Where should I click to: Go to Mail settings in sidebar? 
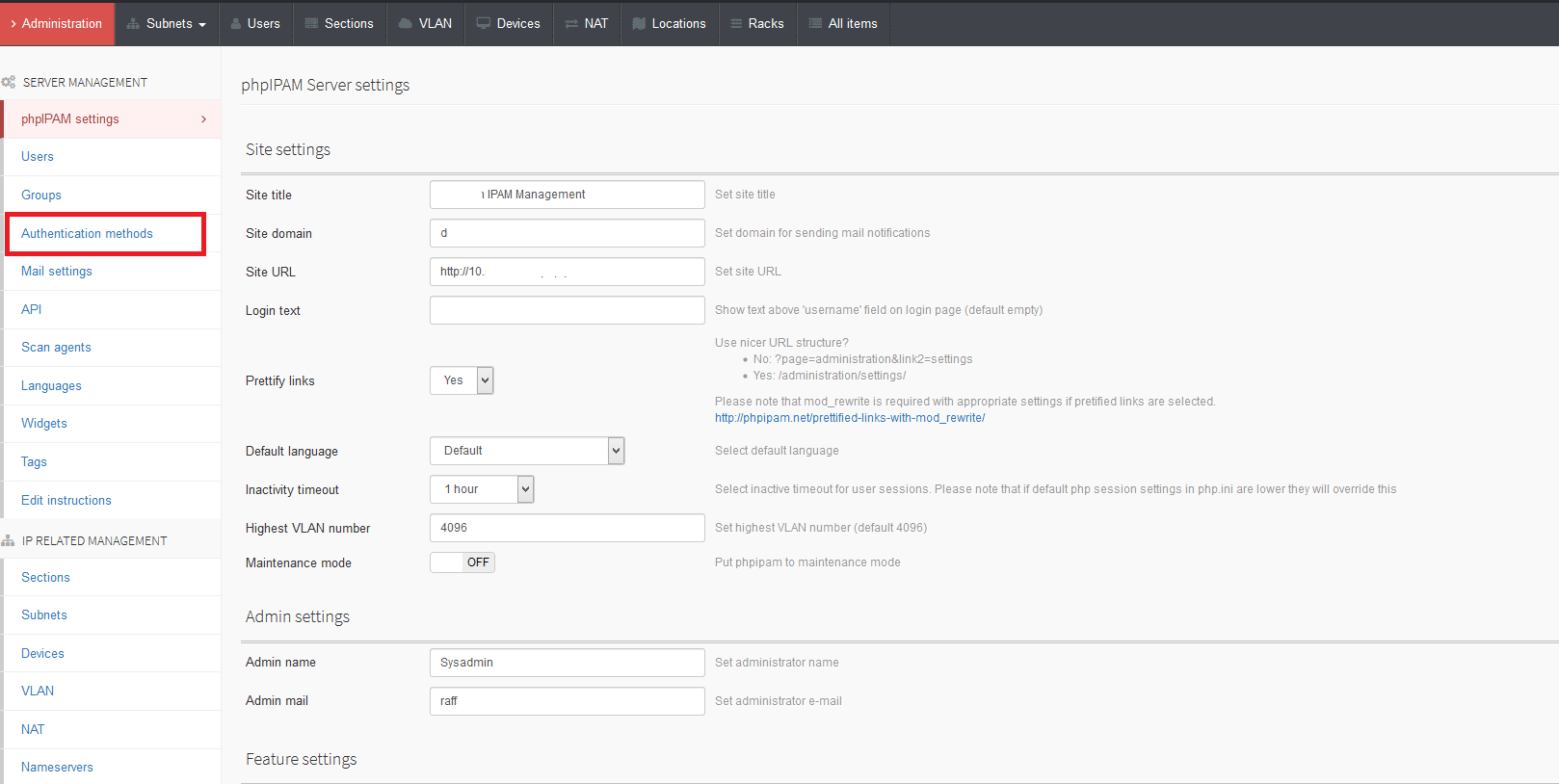pos(112,272)
